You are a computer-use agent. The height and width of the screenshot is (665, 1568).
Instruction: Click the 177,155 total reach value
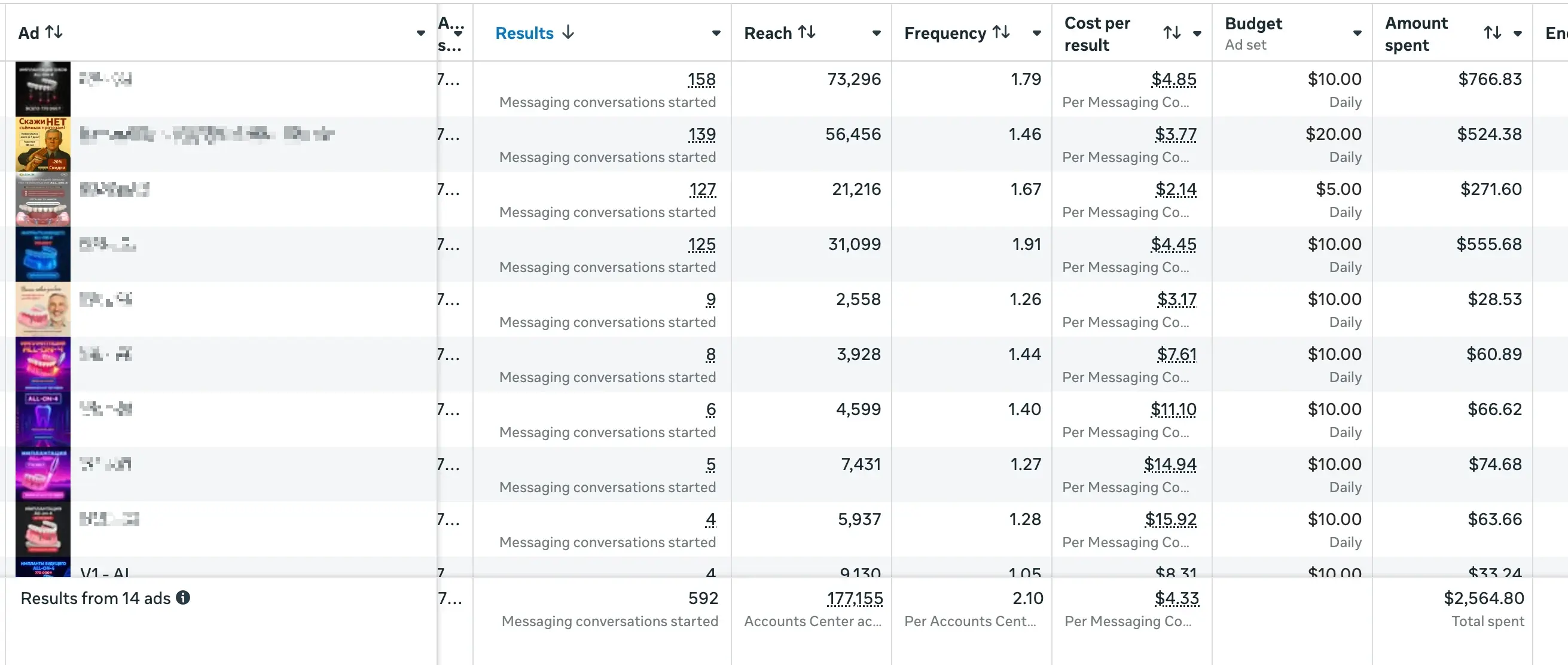(x=855, y=598)
